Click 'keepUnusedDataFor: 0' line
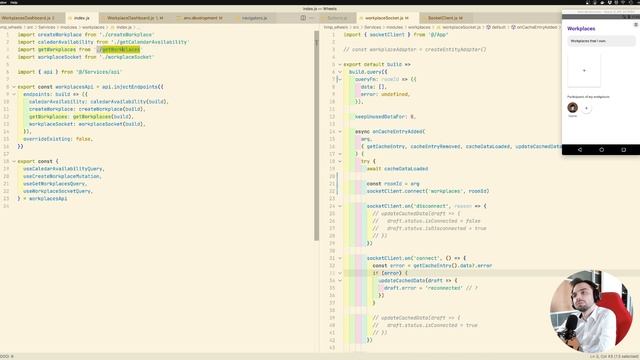This screenshot has width=640, height=360. click(385, 117)
